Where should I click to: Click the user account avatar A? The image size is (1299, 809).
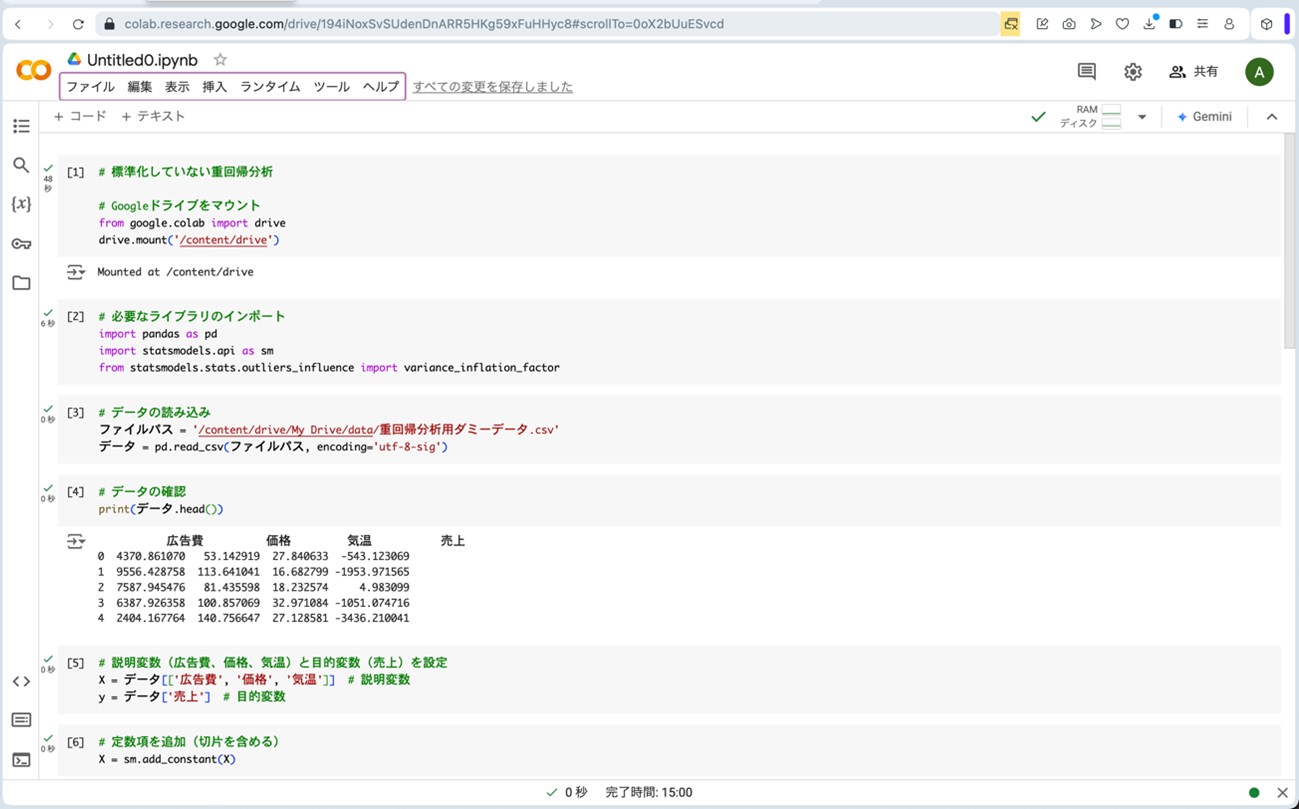[x=1259, y=71]
